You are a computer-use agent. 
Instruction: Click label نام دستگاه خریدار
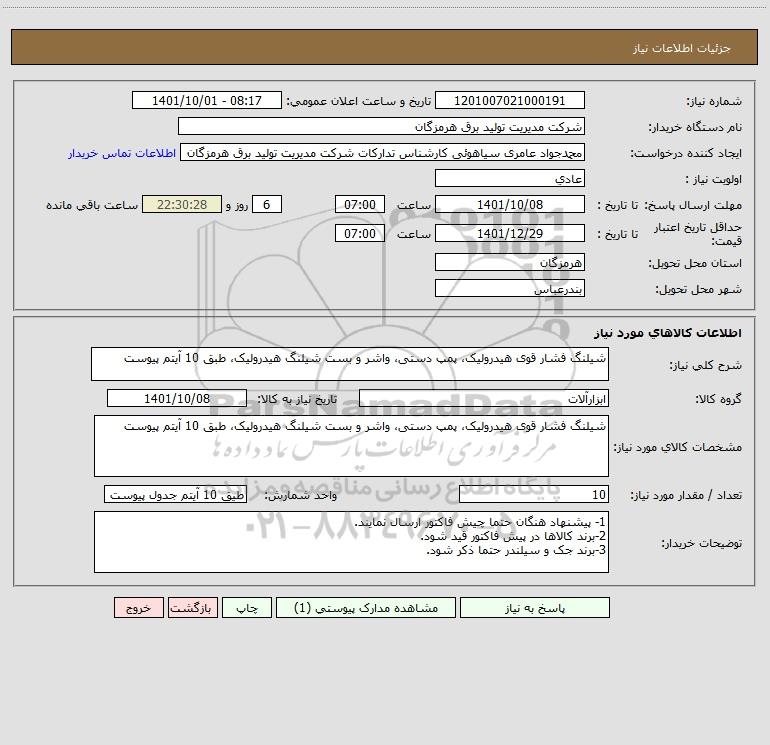click(x=695, y=127)
